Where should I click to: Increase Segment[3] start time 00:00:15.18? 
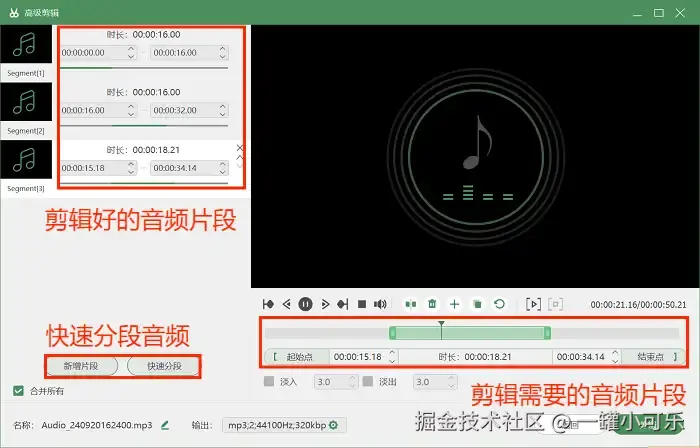click(131, 164)
